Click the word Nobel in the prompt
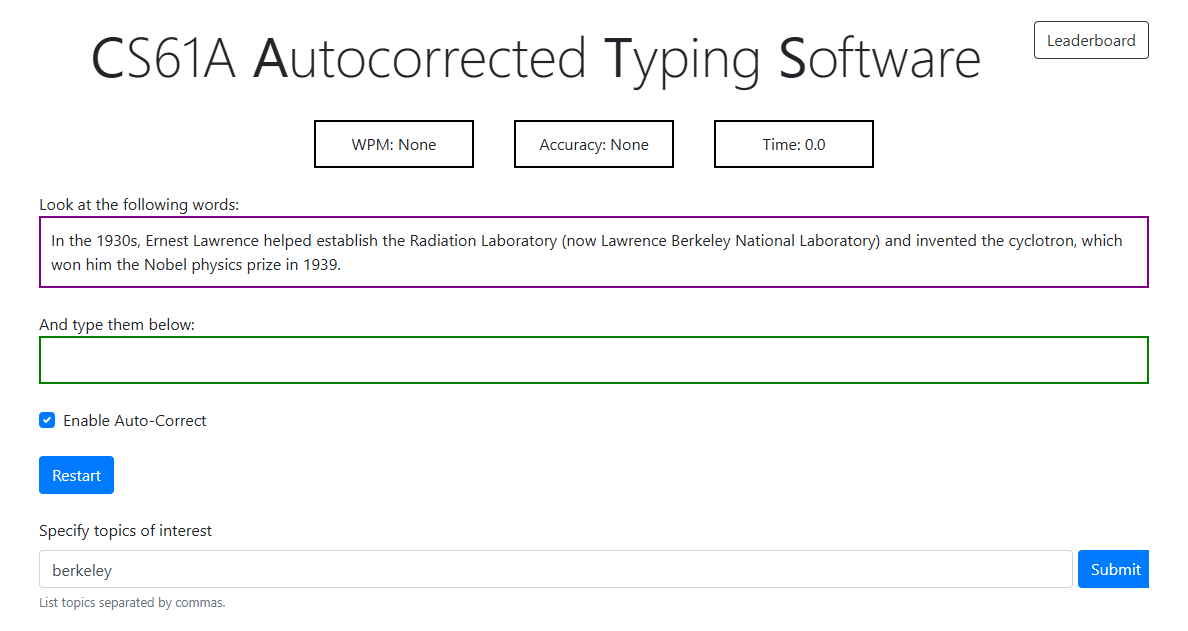The height and width of the screenshot is (631, 1188). coord(165,265)
